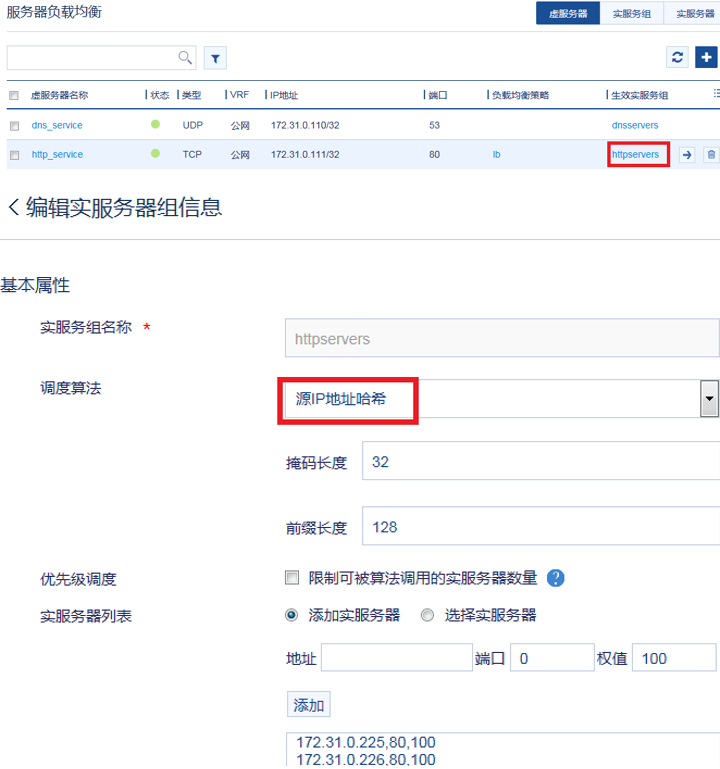Open column settings icon in table header
The height and width of the screenshot is (769, 720).
pyautogui.click(x=715, y=94)
